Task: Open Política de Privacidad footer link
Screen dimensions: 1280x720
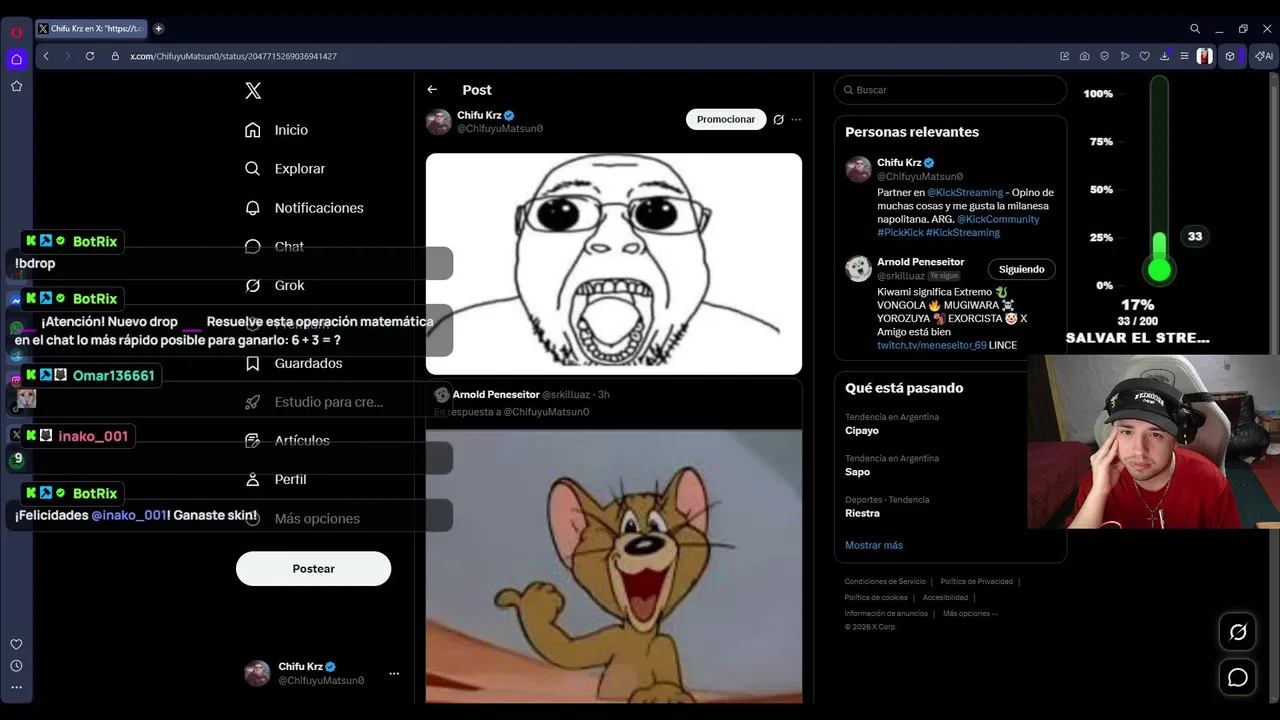Action: (977, 582)
